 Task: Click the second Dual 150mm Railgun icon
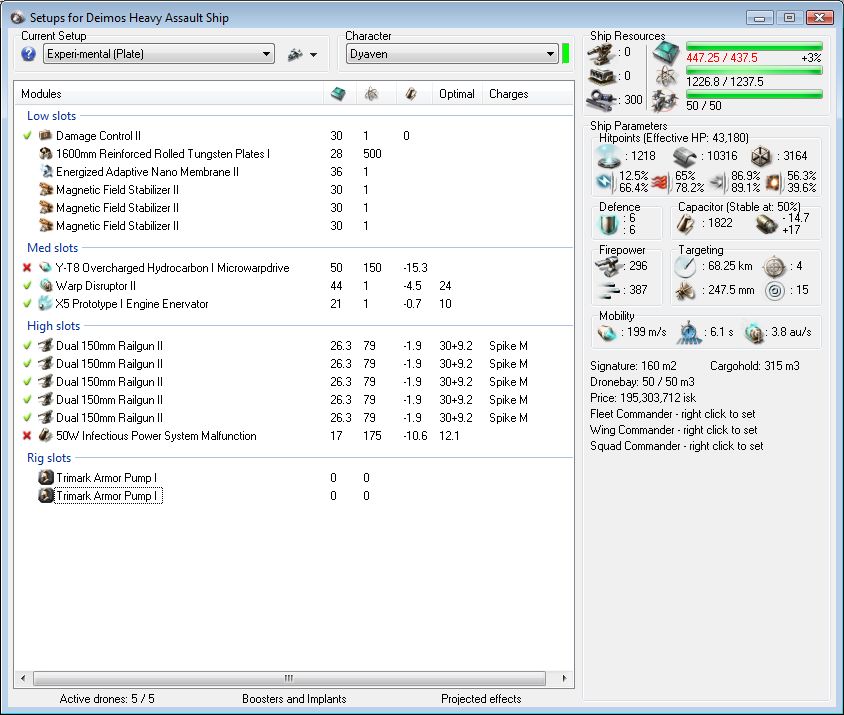click(x=46, y=364)
